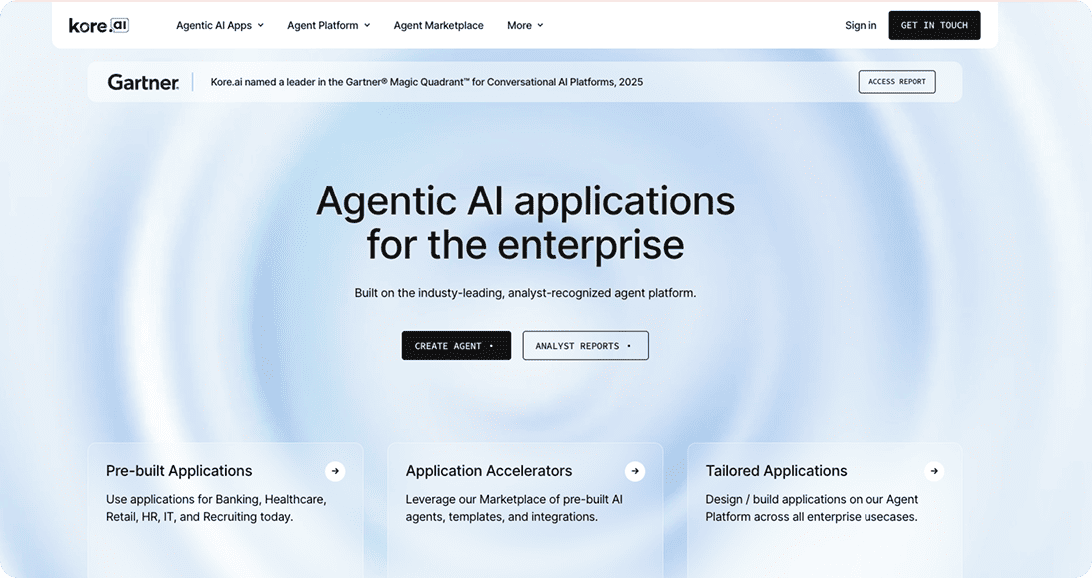1092x578 pixels.
Task: Click the arrow icon on Application Accelerators card
Action: coord(635,471)
